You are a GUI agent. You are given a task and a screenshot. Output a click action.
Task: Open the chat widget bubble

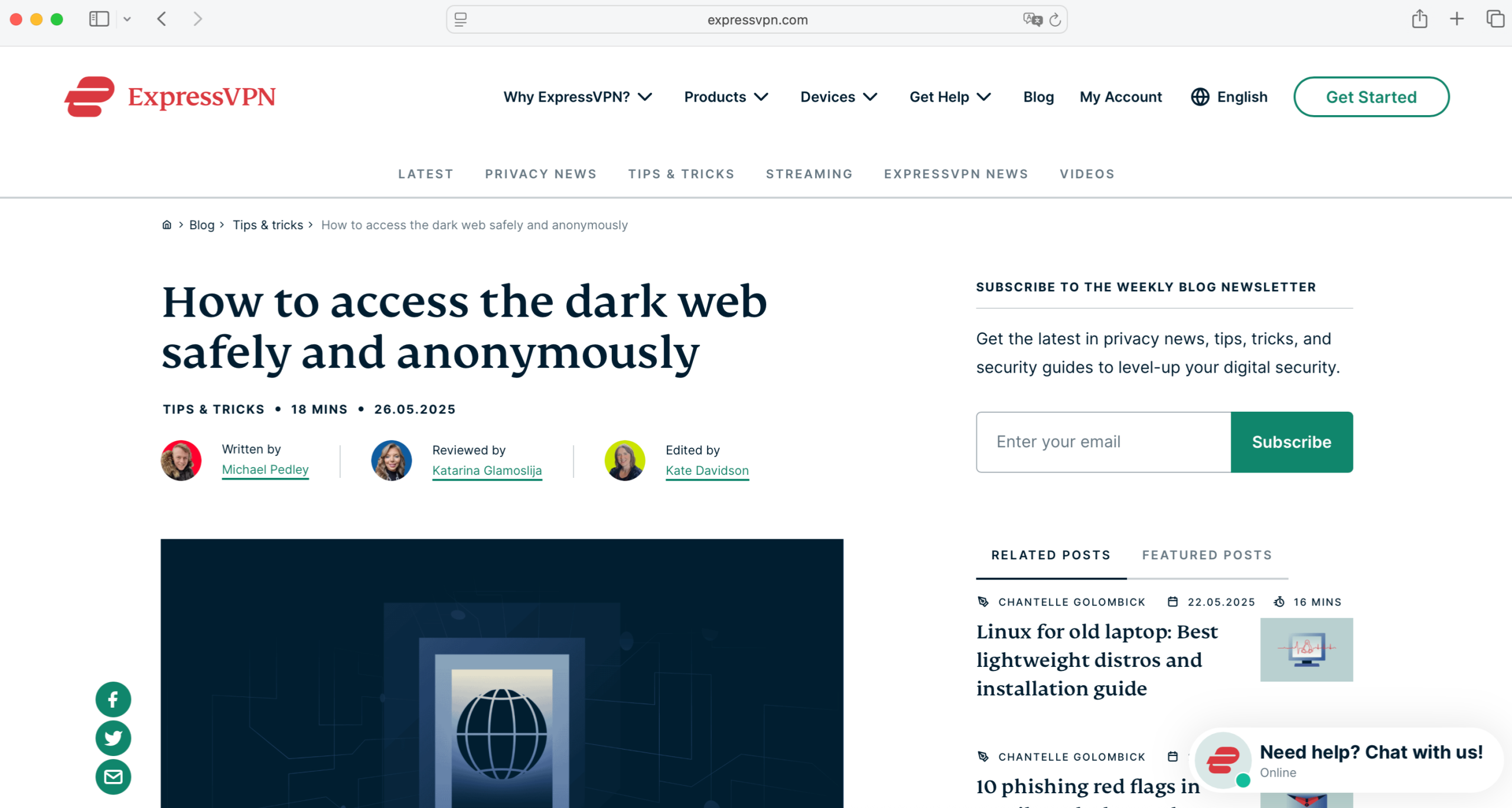pos(1347,761)
